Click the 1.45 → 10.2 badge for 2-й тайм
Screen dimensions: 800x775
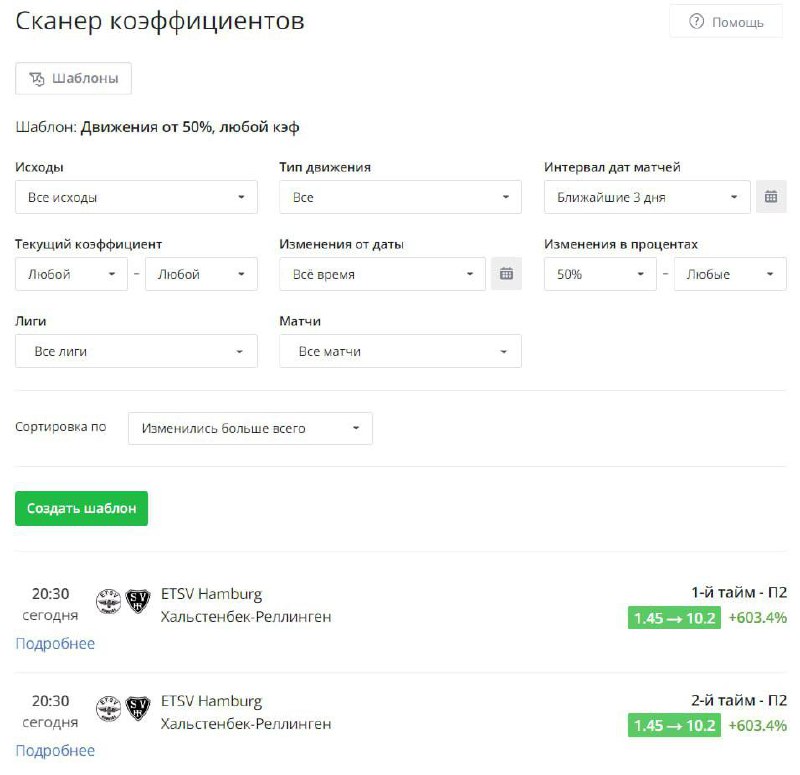(x=674, y=725)
